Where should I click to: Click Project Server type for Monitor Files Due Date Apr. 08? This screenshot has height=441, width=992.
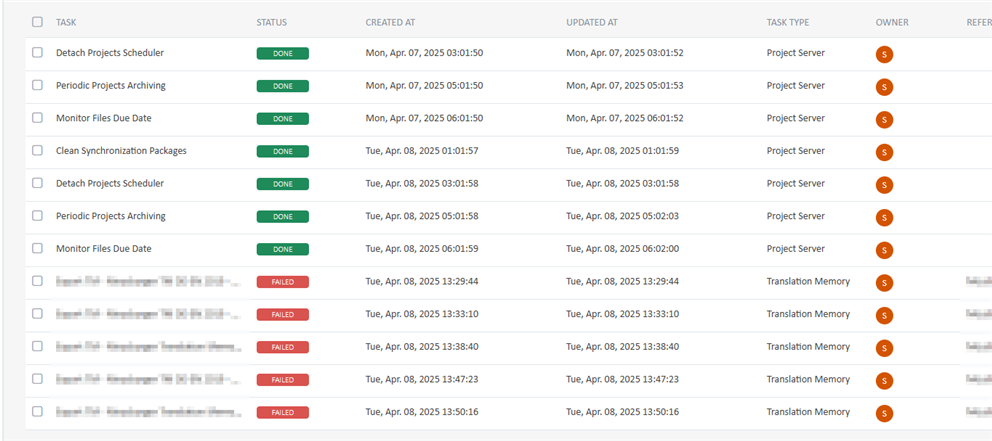point(796,249)
